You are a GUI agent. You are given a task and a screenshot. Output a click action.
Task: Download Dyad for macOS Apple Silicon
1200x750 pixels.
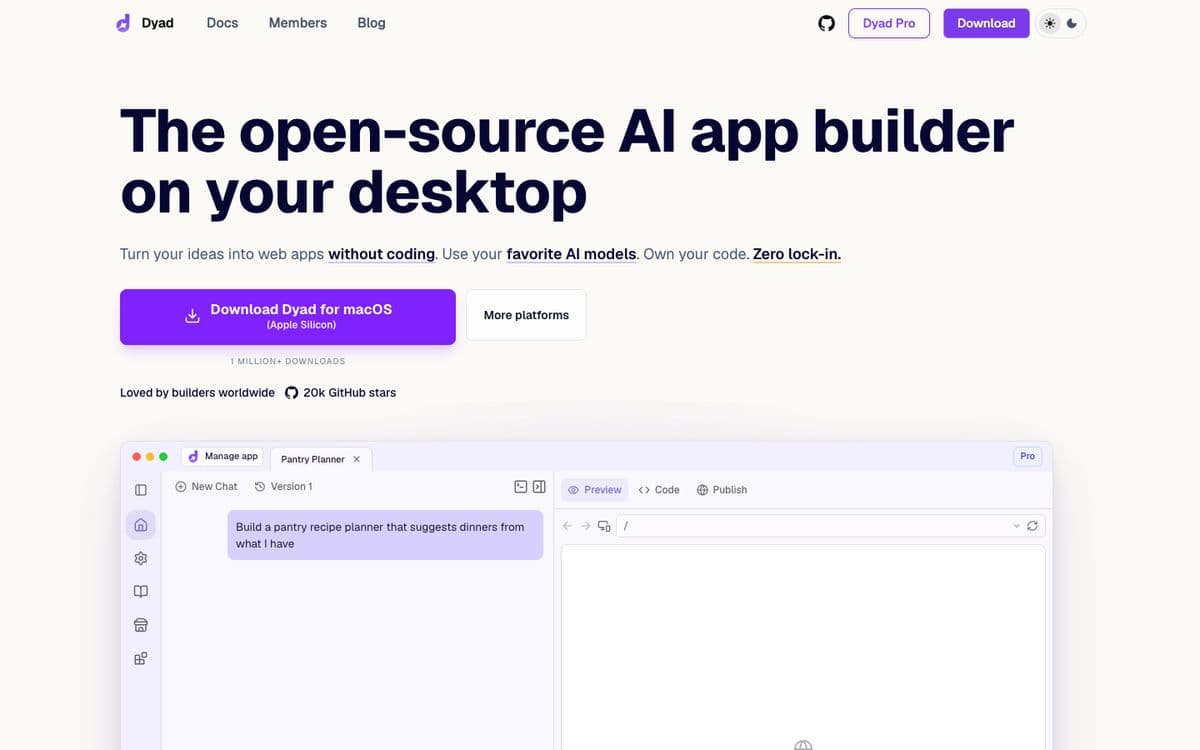288,317
